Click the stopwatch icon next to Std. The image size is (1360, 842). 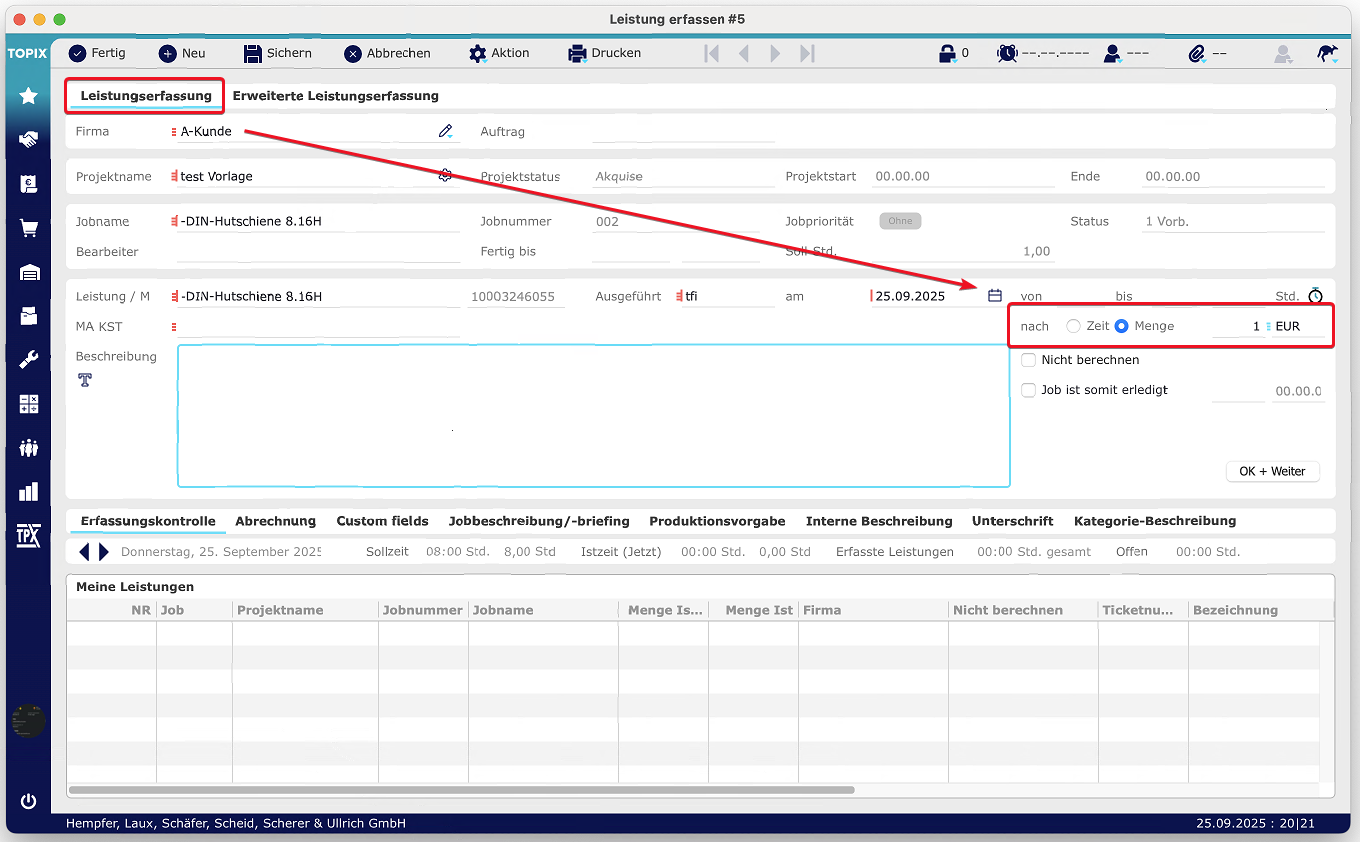[x=1315, y=296]
